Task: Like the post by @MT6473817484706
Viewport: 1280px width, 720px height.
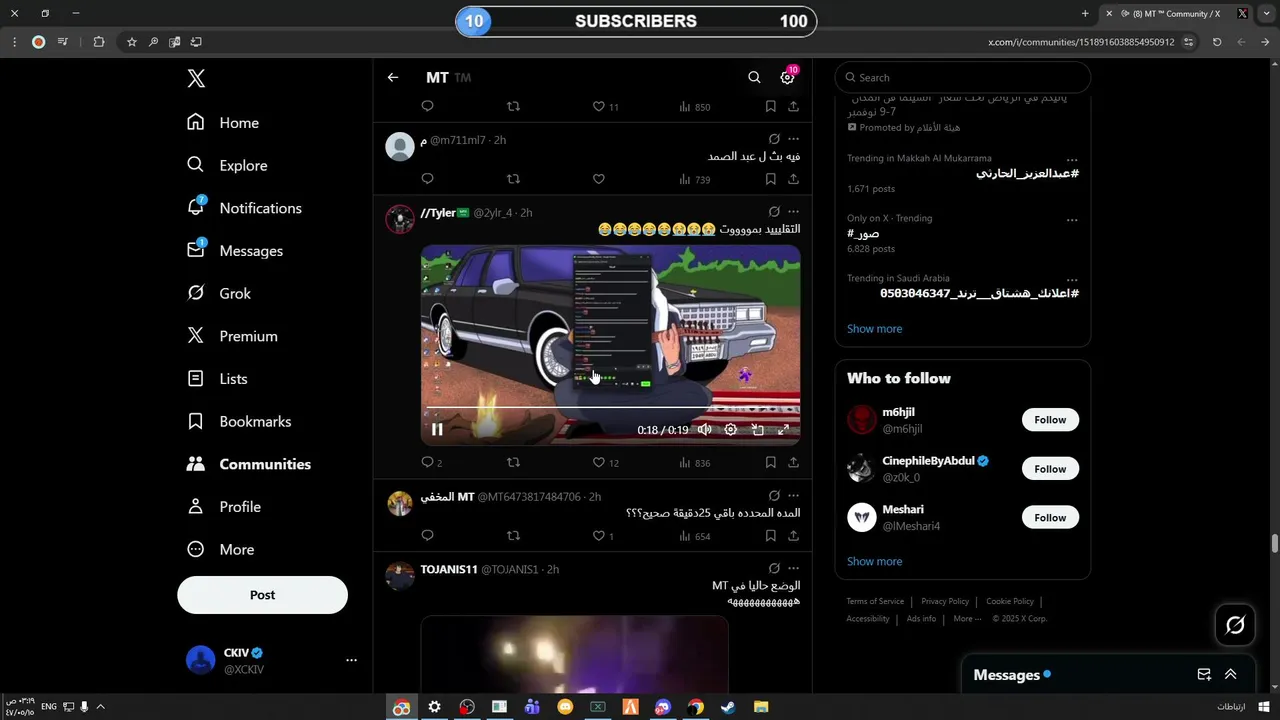Action: [603, 536]
